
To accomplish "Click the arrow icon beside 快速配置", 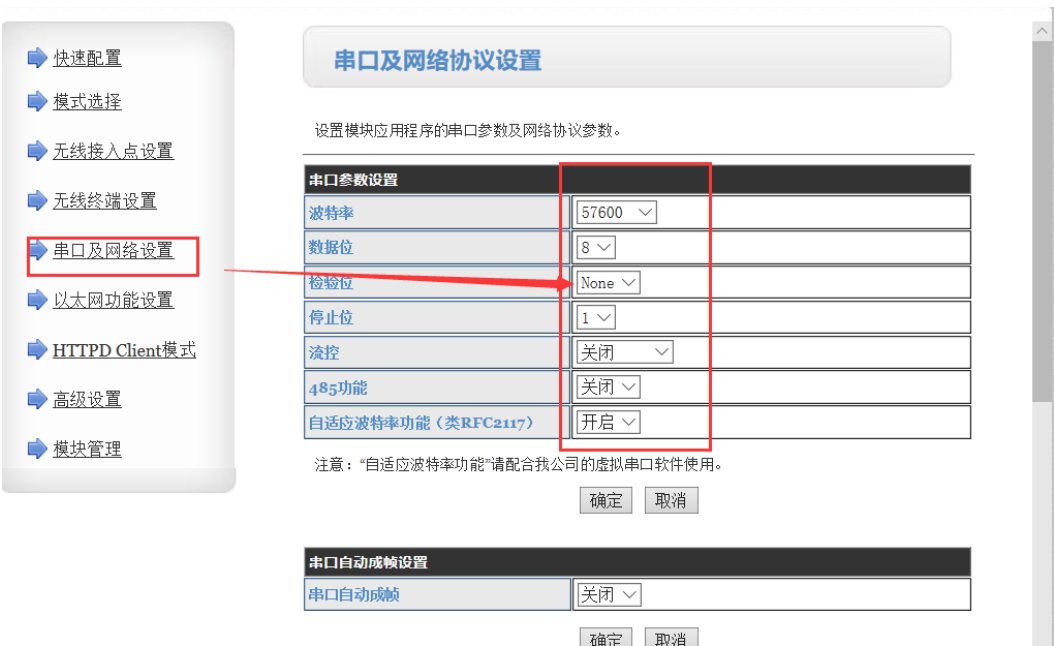I will tap(37, 58).
